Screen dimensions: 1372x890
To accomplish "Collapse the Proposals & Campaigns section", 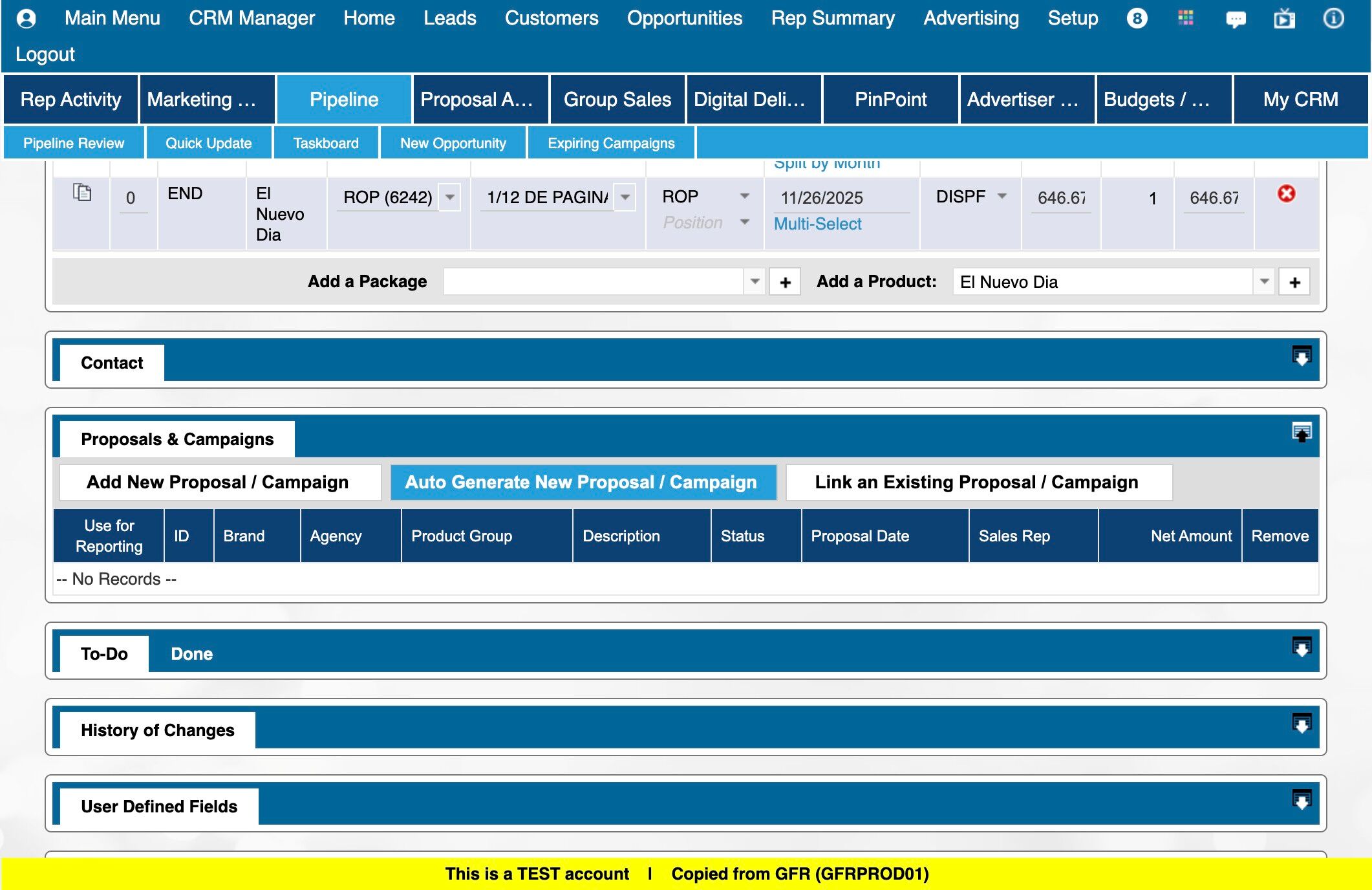I will [1301, 433].
